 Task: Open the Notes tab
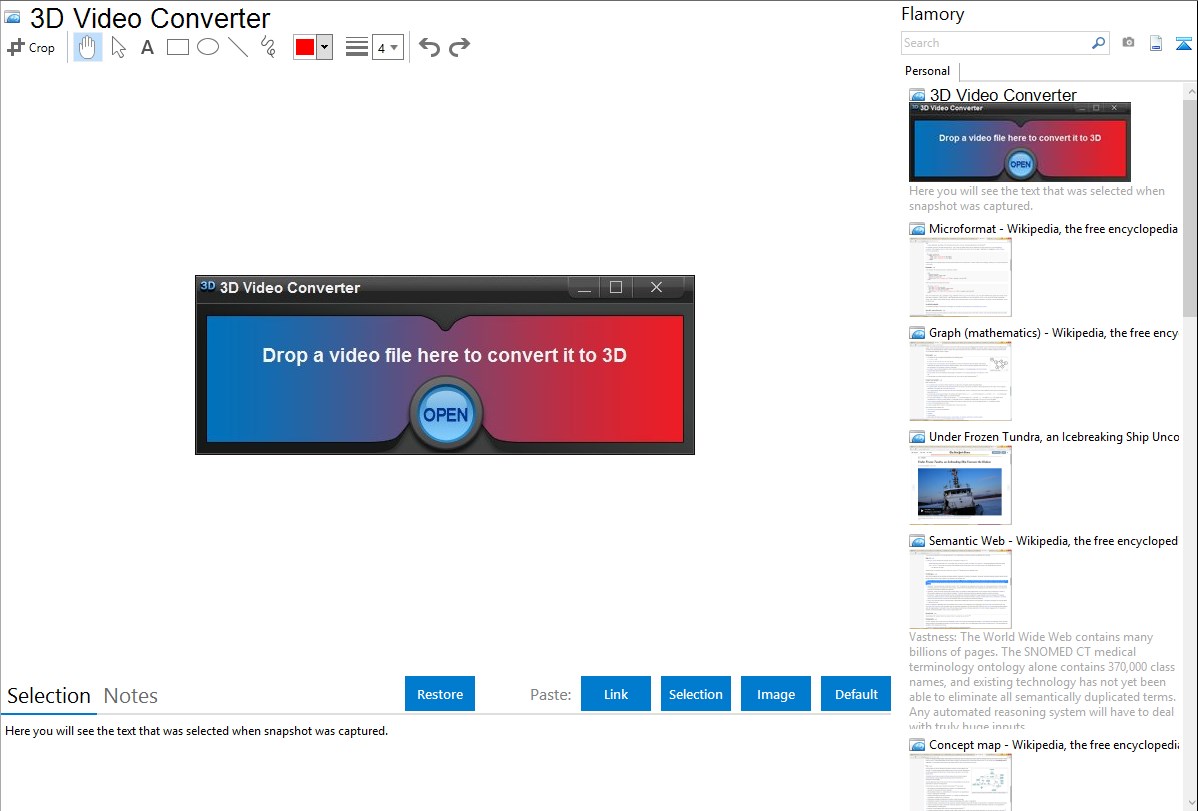coord(131,696)
